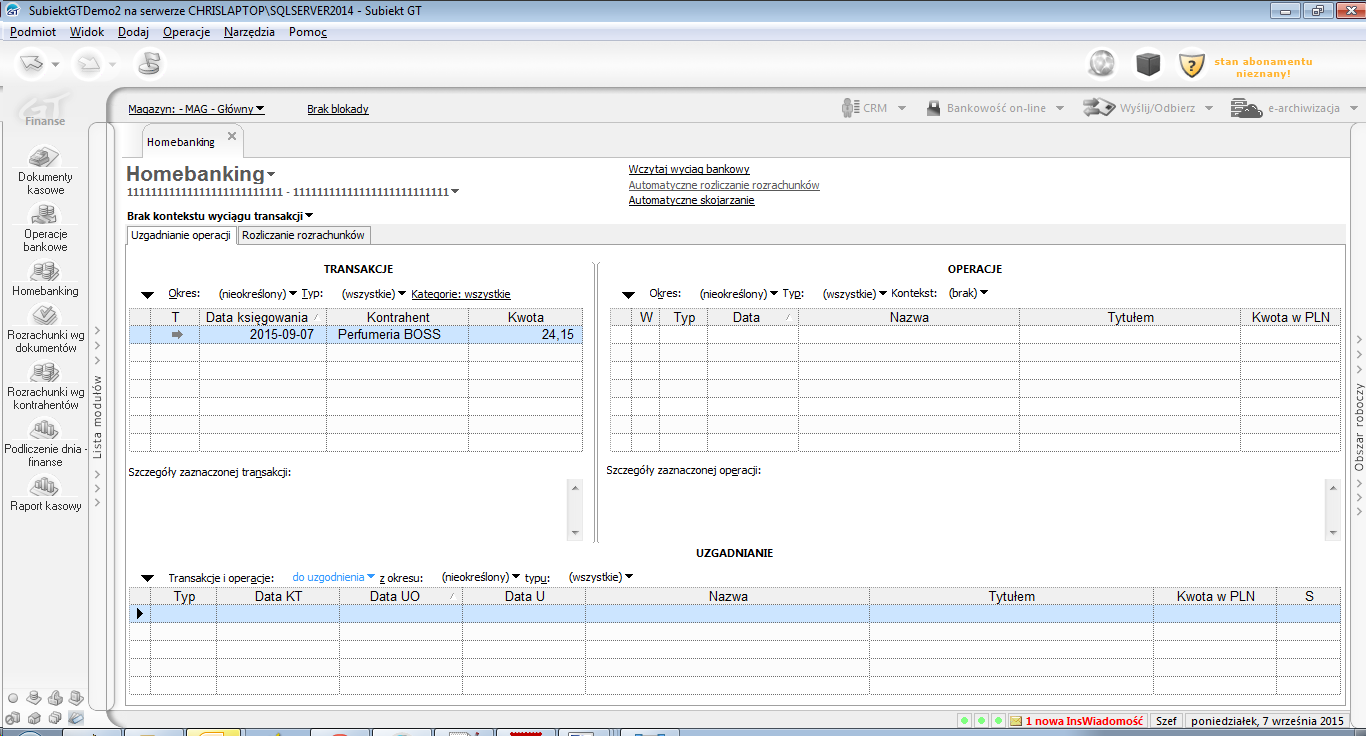1366x736 pixels.
Task: Click the first module group icon in bottom sidebar row
Action: coord(13,717)
